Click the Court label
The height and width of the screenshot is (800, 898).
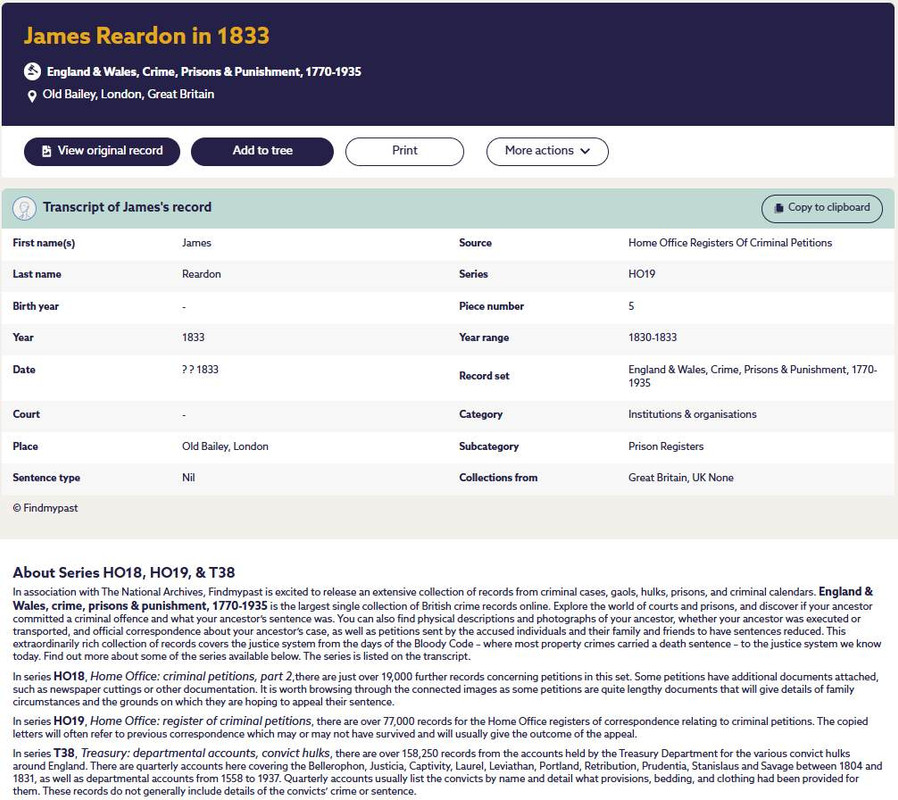(x=26, y=414)
